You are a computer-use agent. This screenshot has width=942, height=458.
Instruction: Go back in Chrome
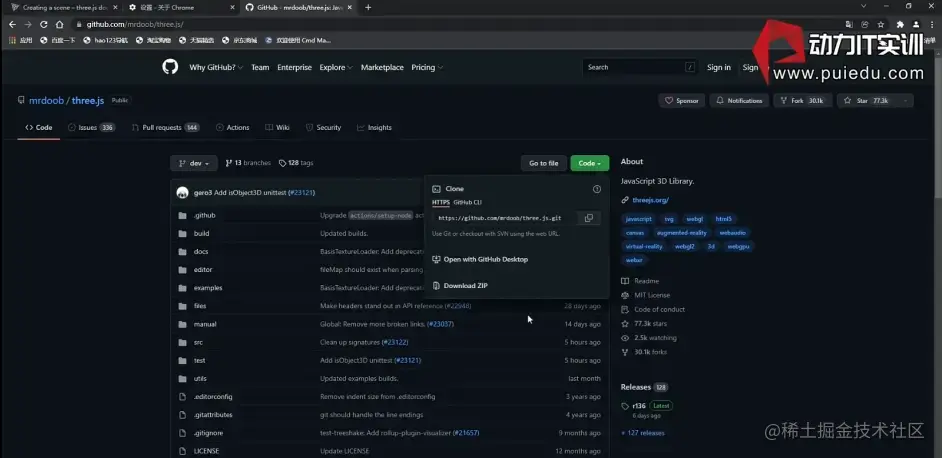[x=12, y=25]
